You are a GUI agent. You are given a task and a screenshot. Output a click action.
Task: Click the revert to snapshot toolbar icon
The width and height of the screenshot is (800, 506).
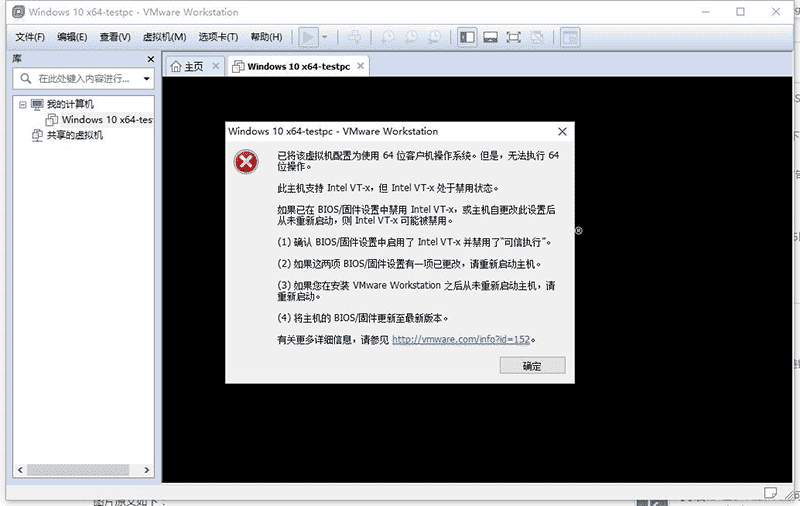pyautogui.click(x=411, y=37)
